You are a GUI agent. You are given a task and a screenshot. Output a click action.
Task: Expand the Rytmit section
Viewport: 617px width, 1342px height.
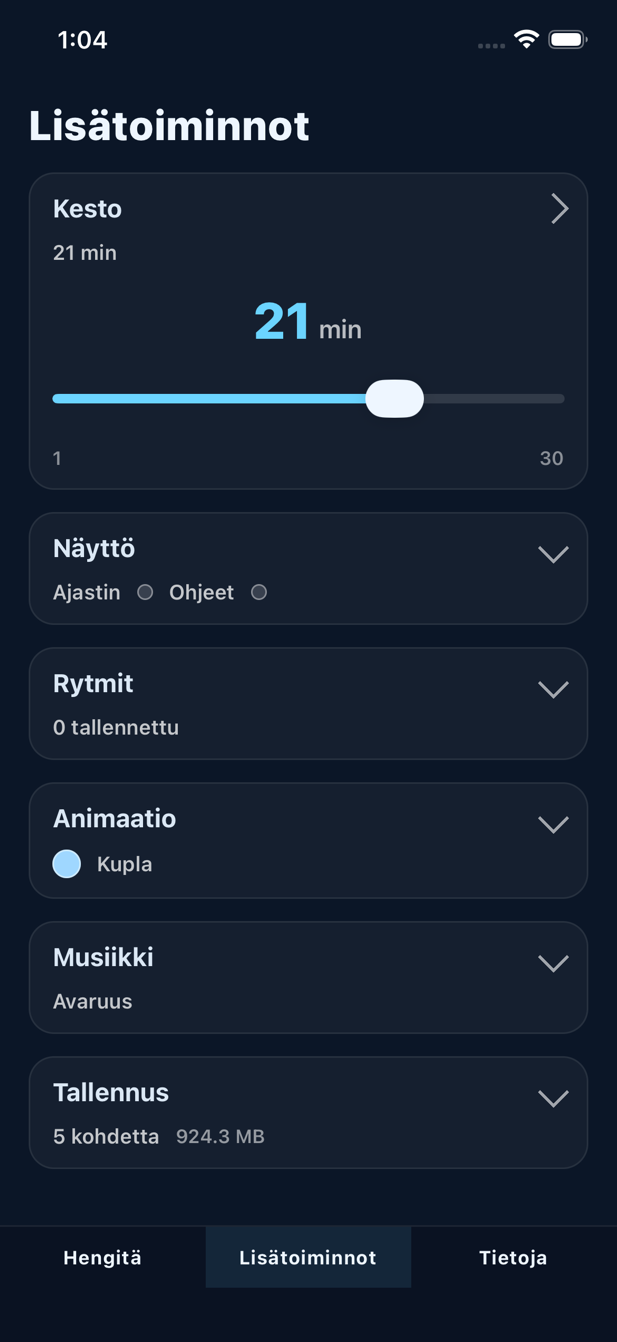(x=553, y=688)
